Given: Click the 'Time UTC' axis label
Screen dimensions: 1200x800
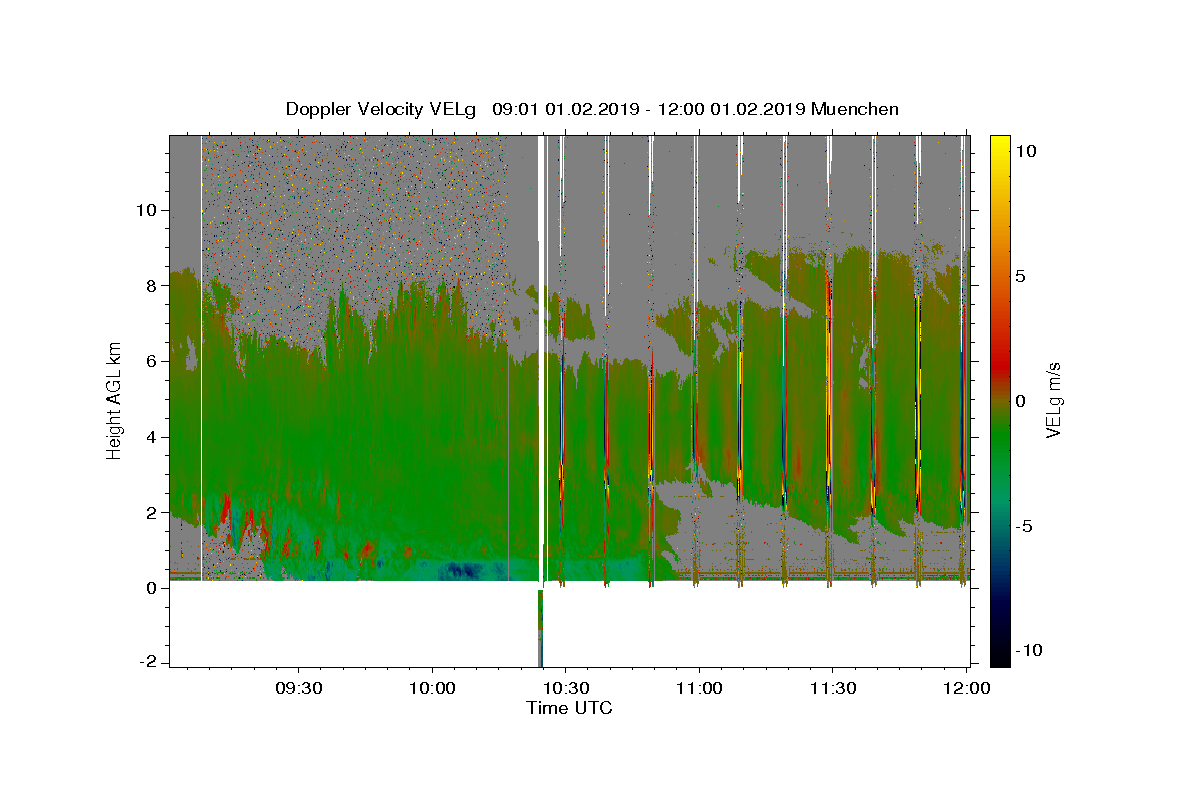Looking at the screenshot, I should (569, 708).
